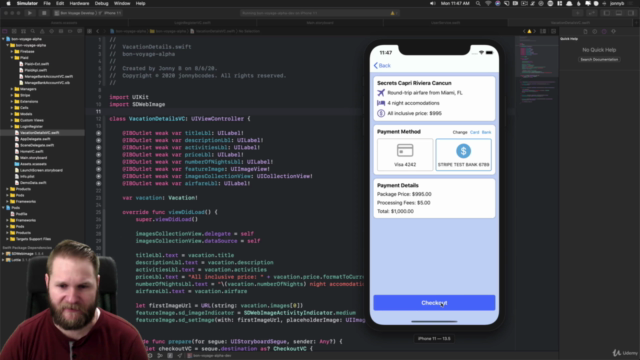This screenshot has height=360, width=640.
Task: Tap the Back button in the simulator
Action: tap(382, 65)
